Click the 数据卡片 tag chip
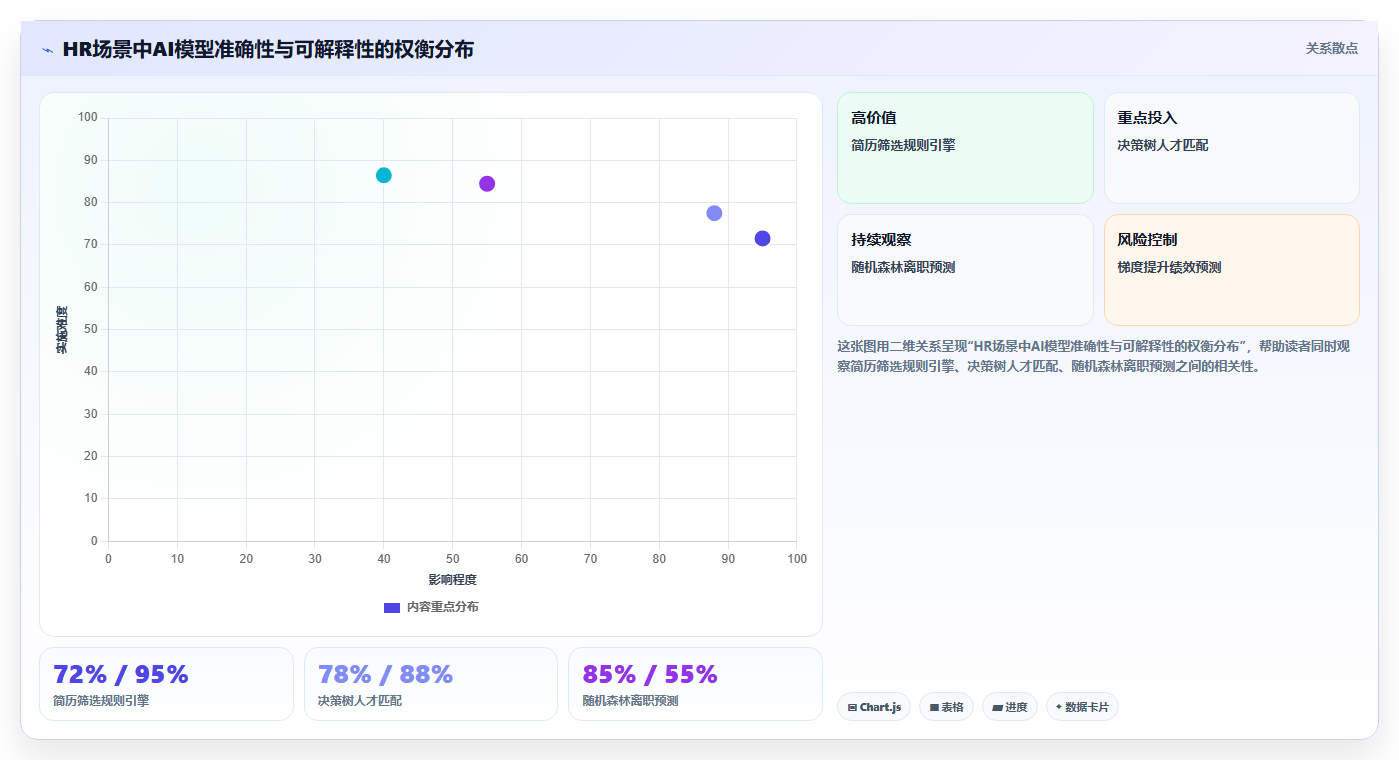This screenshot has width=1399, height=760. (x=1082, y=707)
